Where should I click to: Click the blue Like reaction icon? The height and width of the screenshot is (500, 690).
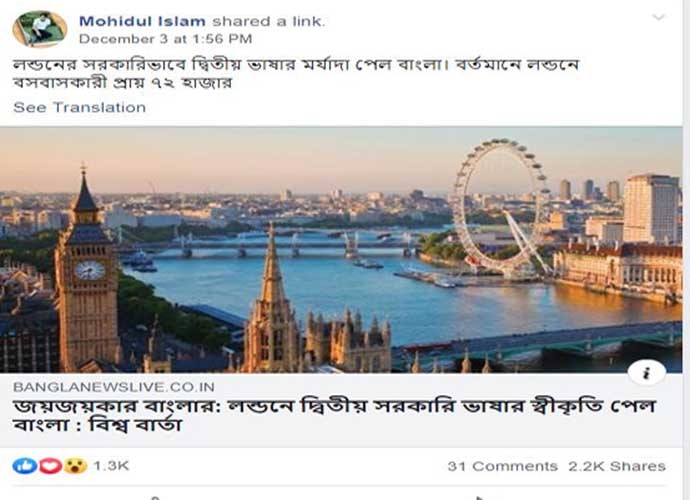click(23, 466)
